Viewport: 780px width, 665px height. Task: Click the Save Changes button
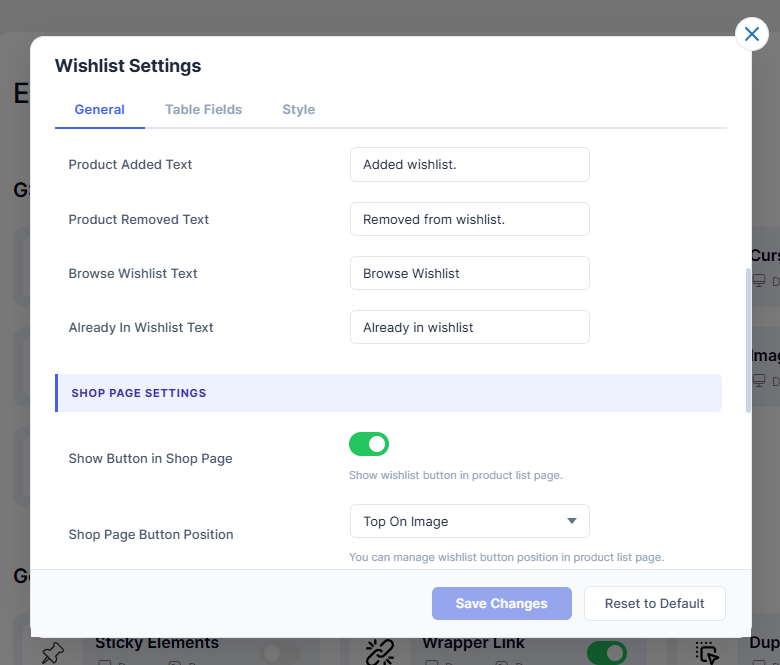(x=501, y=603)
